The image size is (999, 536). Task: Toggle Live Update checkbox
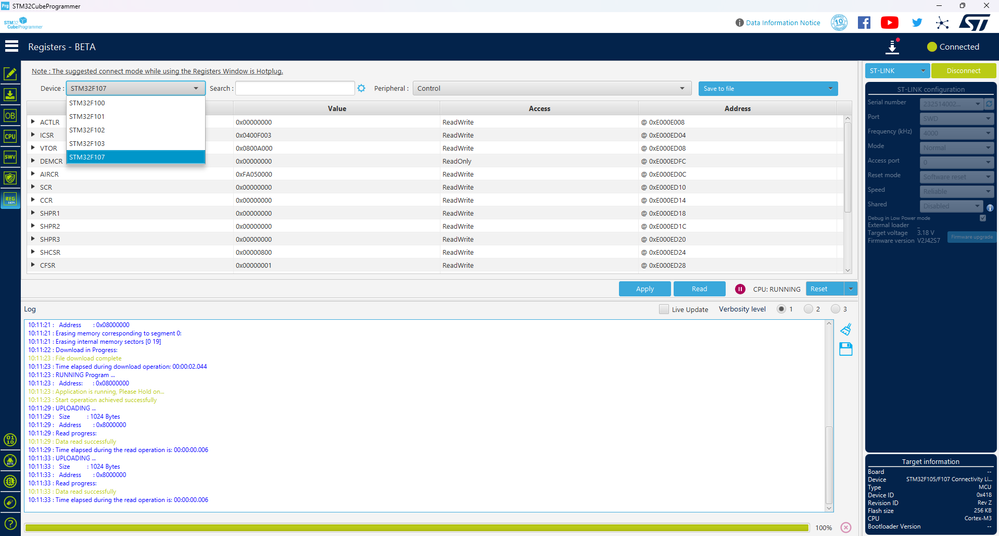(664, 309)
